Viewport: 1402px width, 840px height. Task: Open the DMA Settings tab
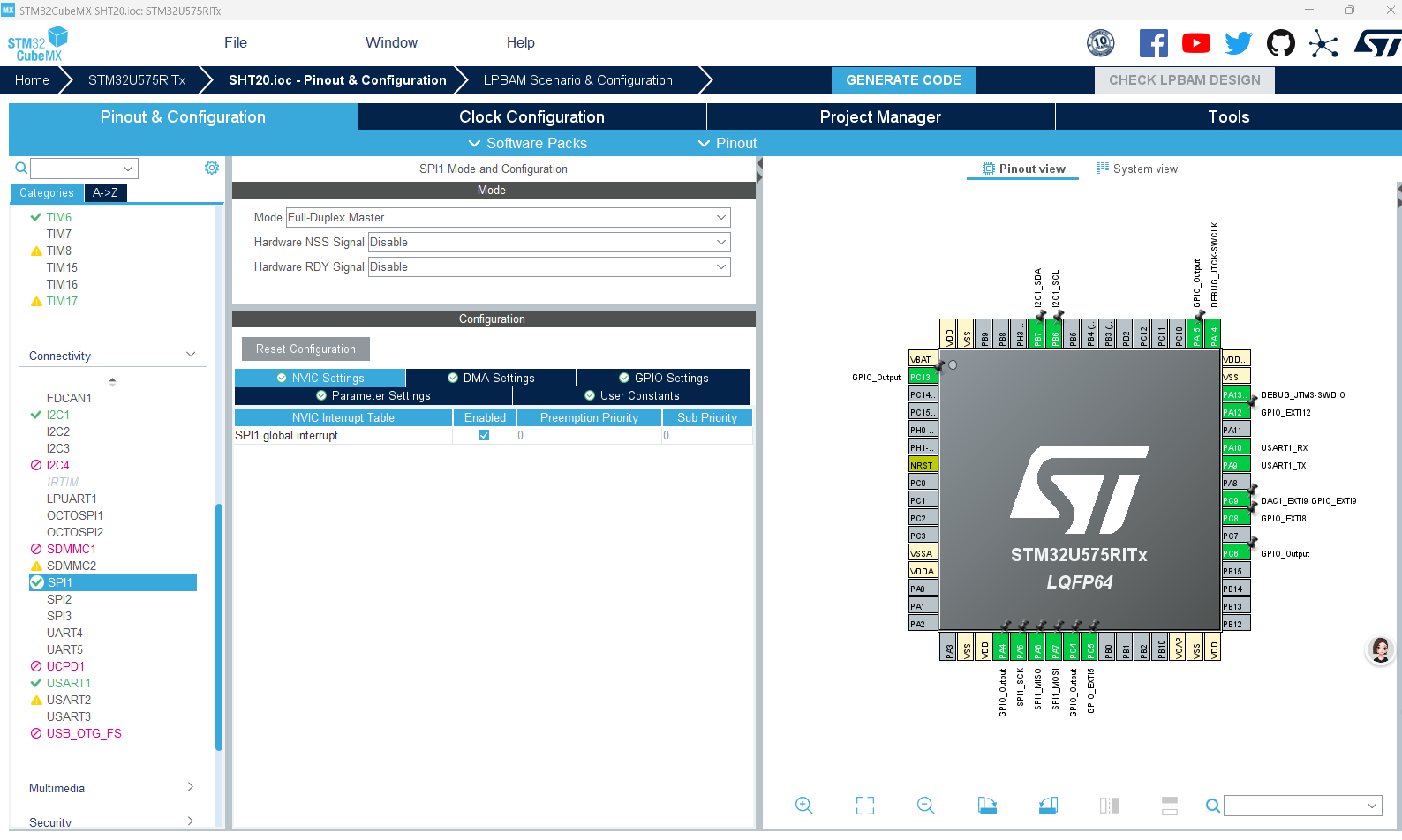[490, 378]
